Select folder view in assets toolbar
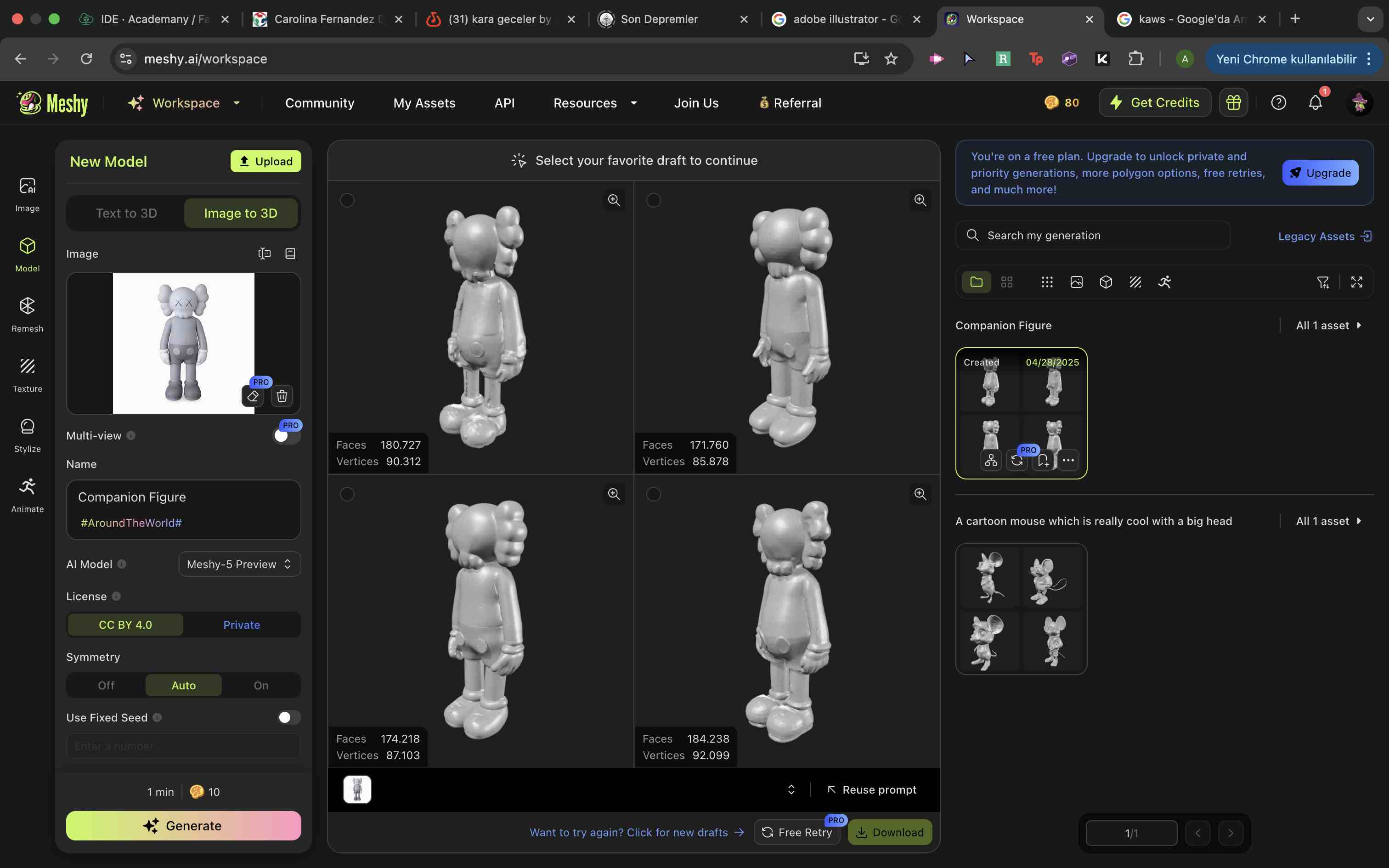This screenshot has width=1389, height=868. pyautogui.click(x=977, y=282)
